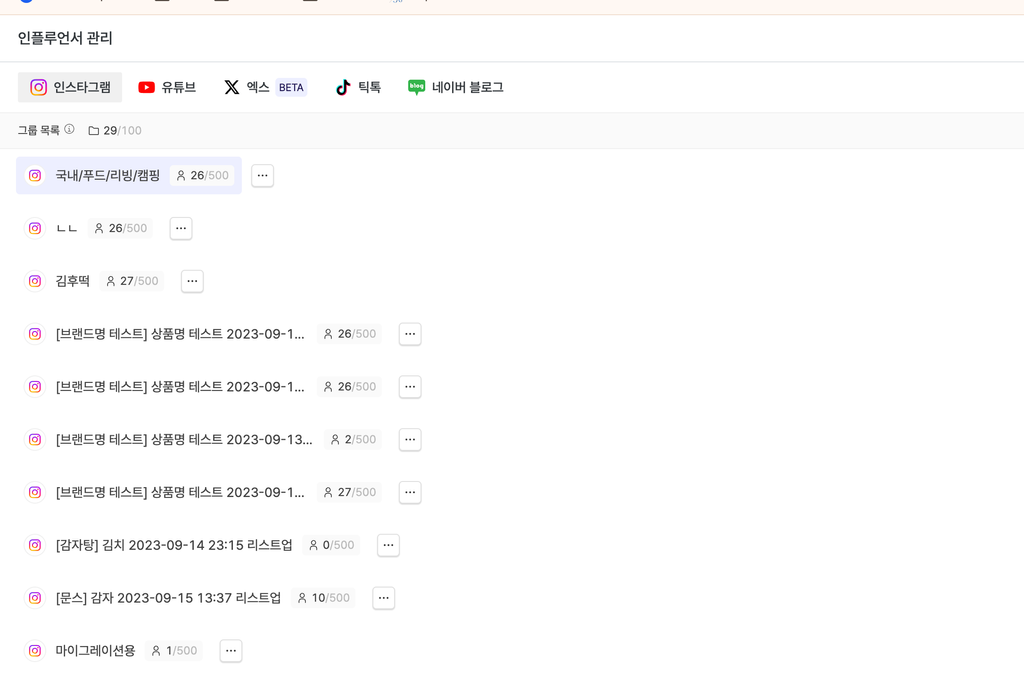Select the 마이그레이션용 group
This screenshot has height=681, width=1024.
(95, 651)
